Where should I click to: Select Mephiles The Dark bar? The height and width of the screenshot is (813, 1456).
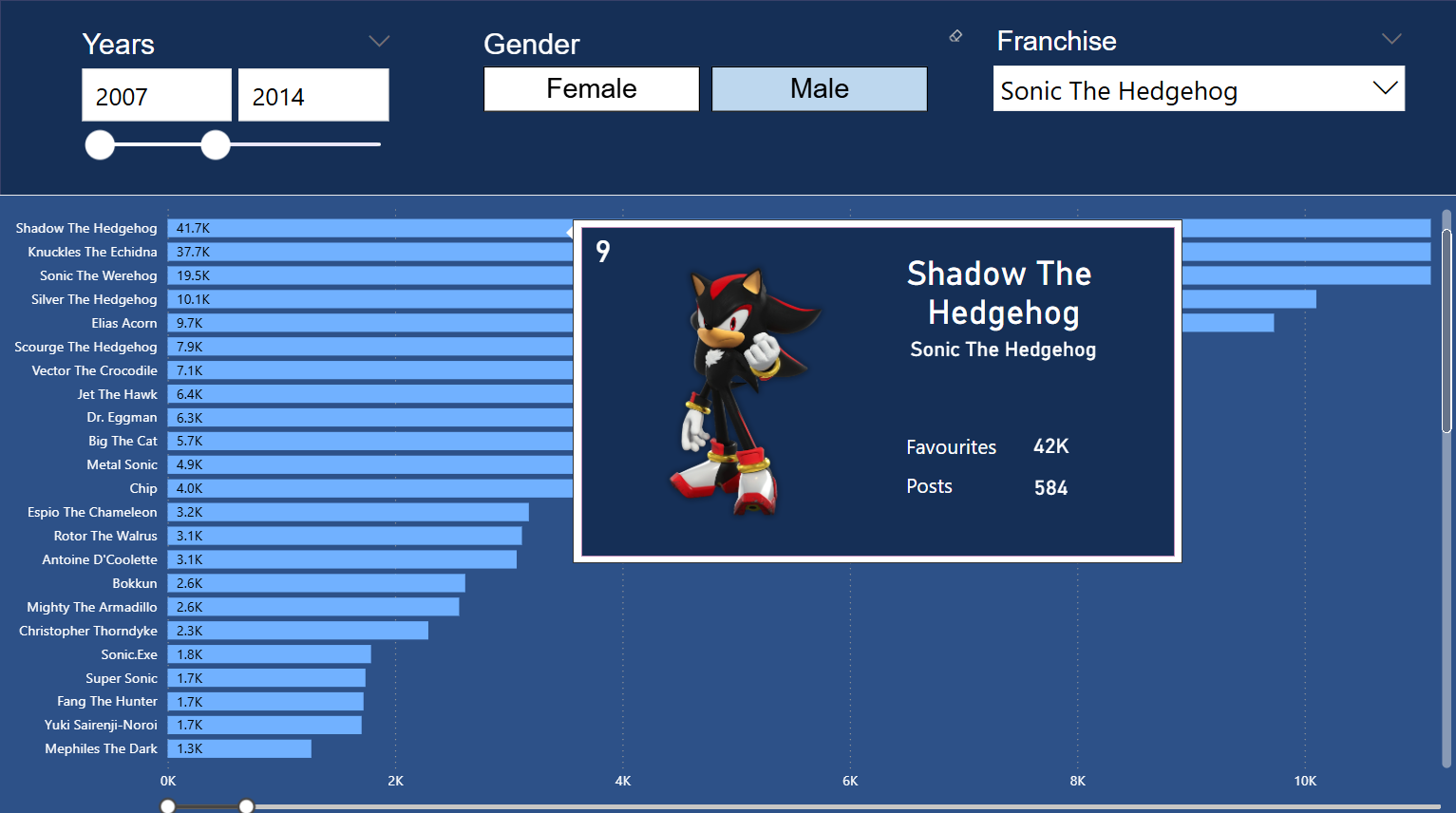tap(239, 748)
